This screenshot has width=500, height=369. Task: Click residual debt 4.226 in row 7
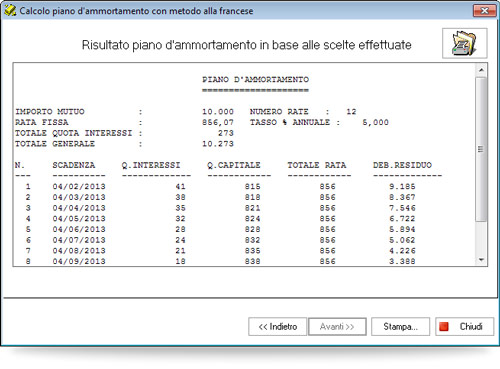click(402, 250)
